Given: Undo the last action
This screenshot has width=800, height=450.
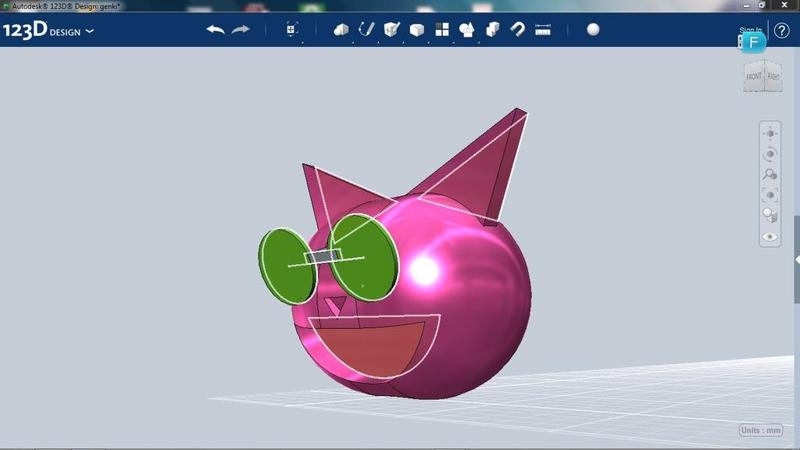Looking at the screenshot, I should [x=215, y=30].
